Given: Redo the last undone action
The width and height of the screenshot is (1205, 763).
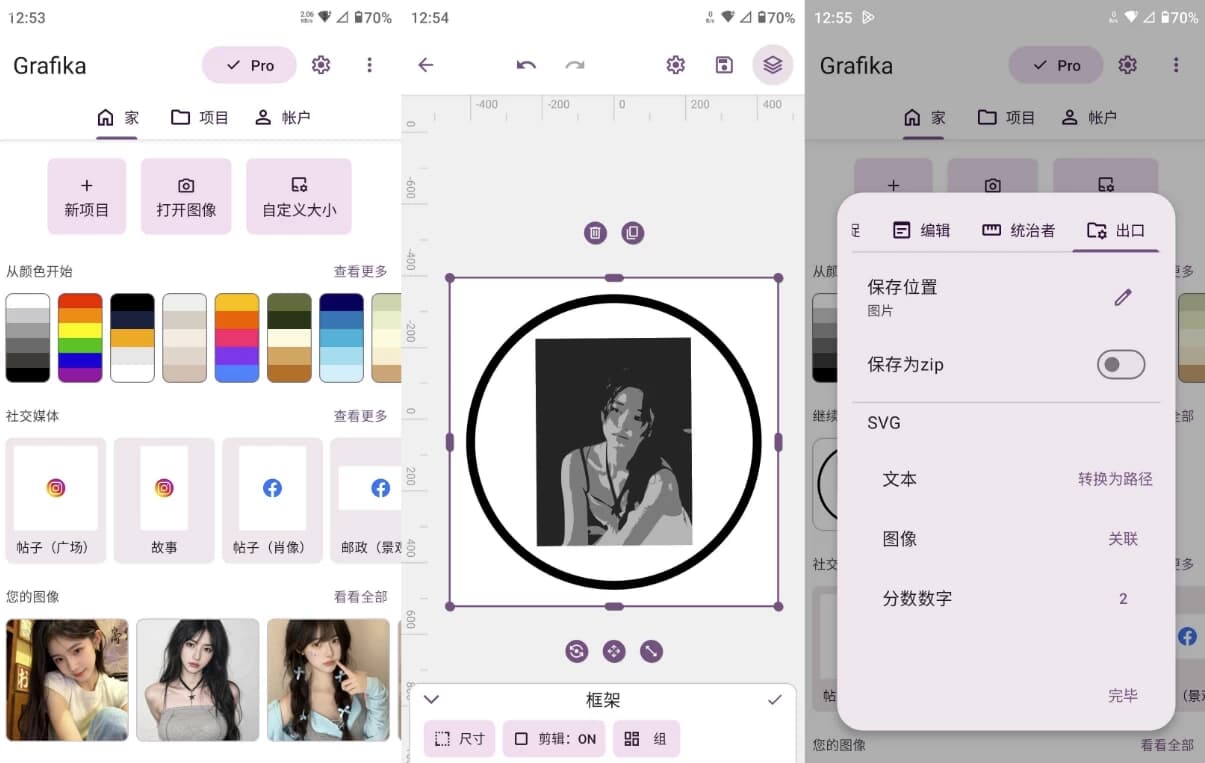Looking at the screenshot, I should coord(574,64).
